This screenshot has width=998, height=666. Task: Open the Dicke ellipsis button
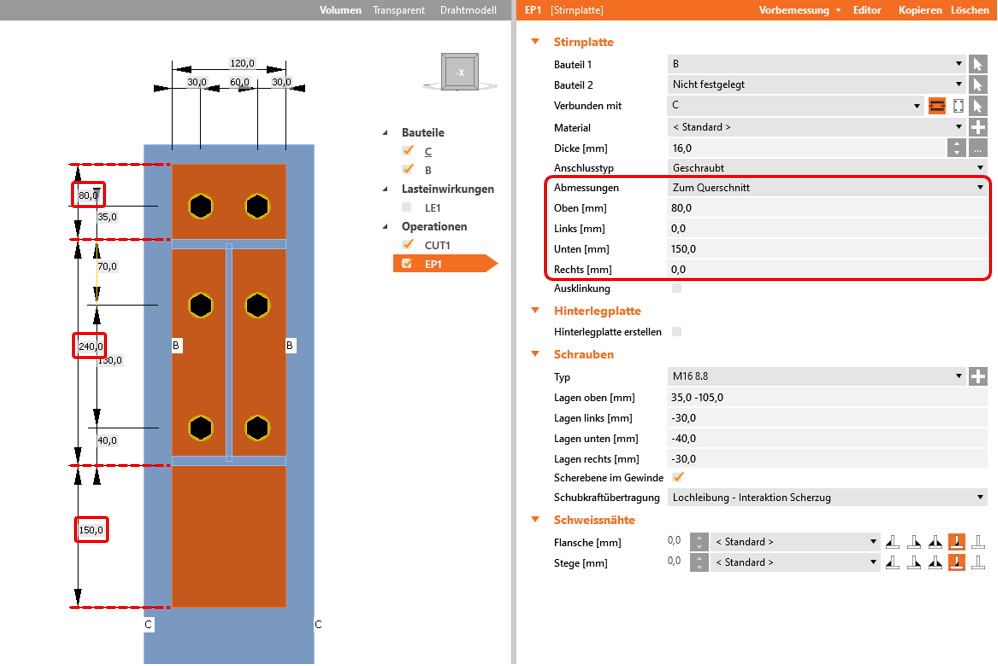[978, 148]
